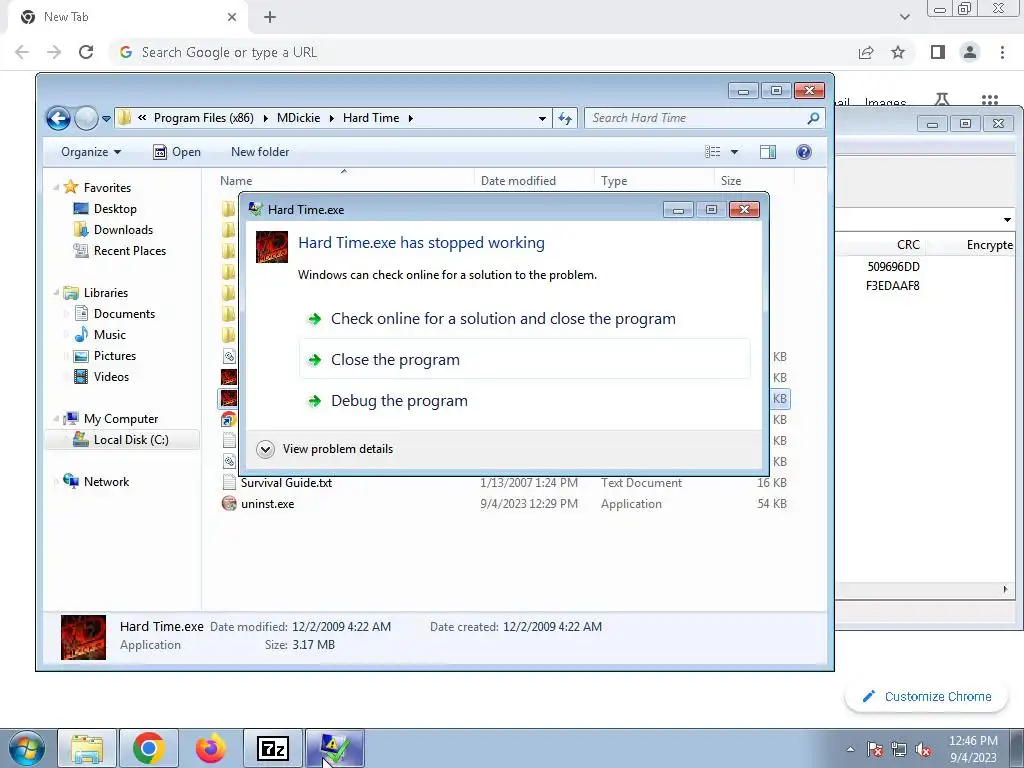
Task: Reload the Chrome page
Action: click(86, 52)
